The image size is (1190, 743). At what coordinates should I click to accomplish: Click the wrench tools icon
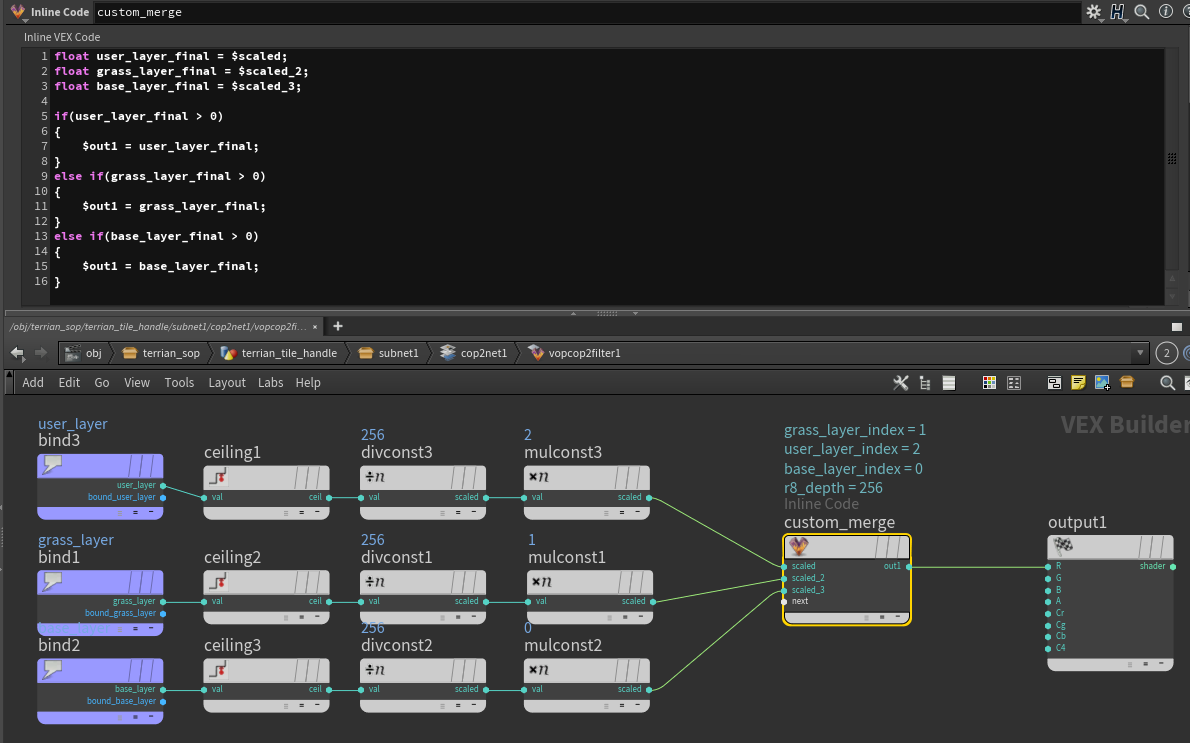[x=900, y=382]
